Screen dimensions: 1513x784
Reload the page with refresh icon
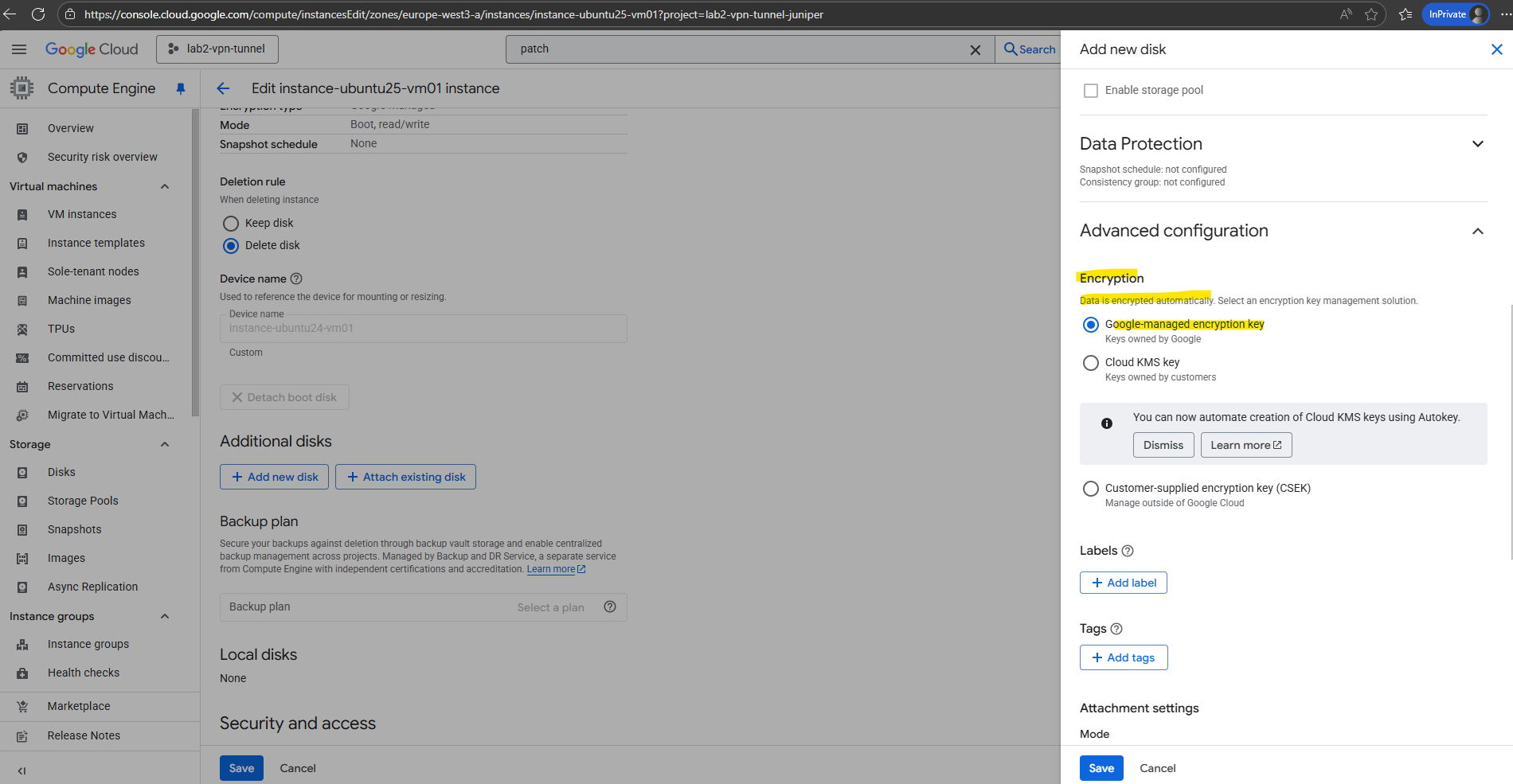click(37, 14)
